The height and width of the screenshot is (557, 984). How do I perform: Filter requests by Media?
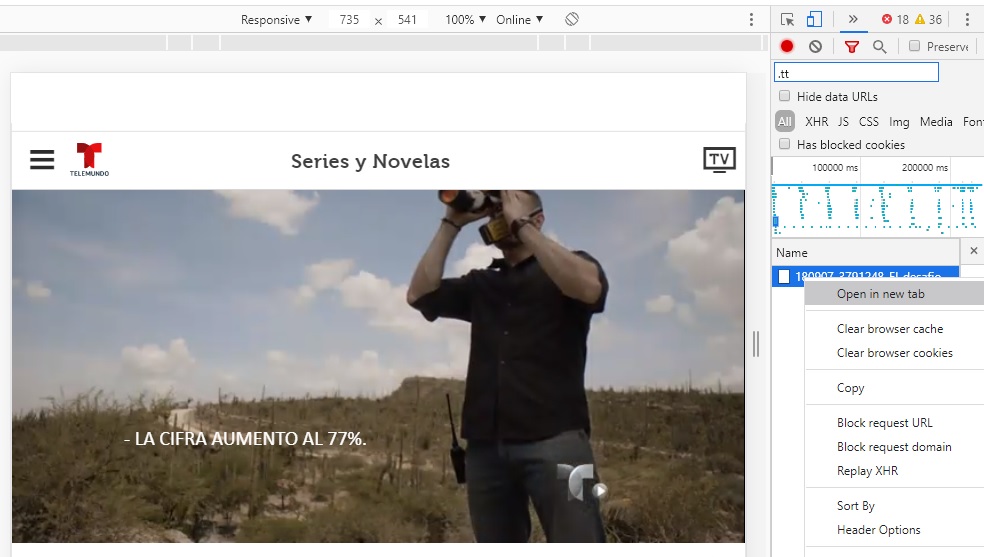coord(936,122)
